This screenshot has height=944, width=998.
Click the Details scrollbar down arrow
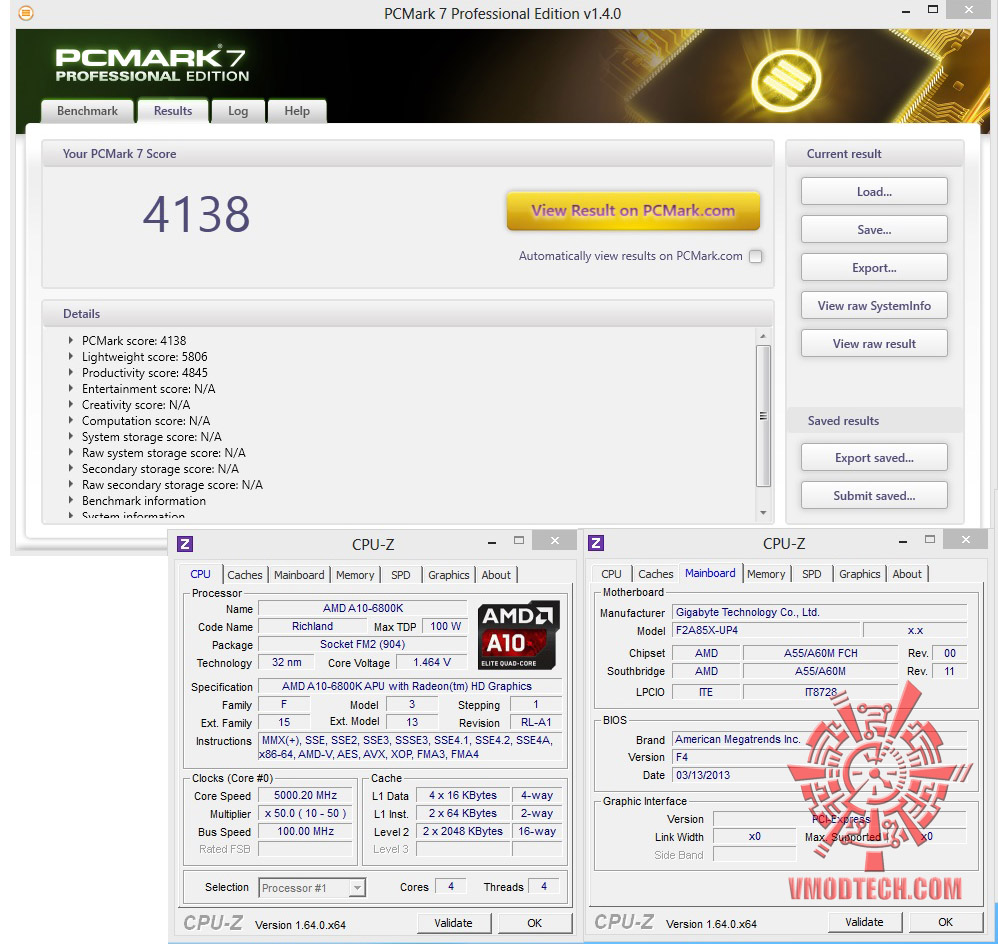click(x=763, y=513)
